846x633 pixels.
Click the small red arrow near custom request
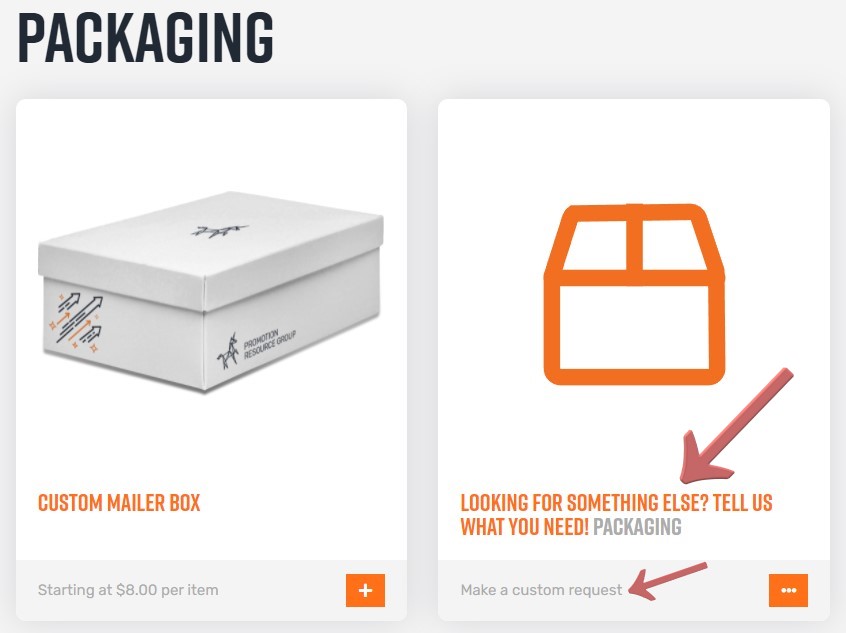pyautogui.click(x=668, y=581)
